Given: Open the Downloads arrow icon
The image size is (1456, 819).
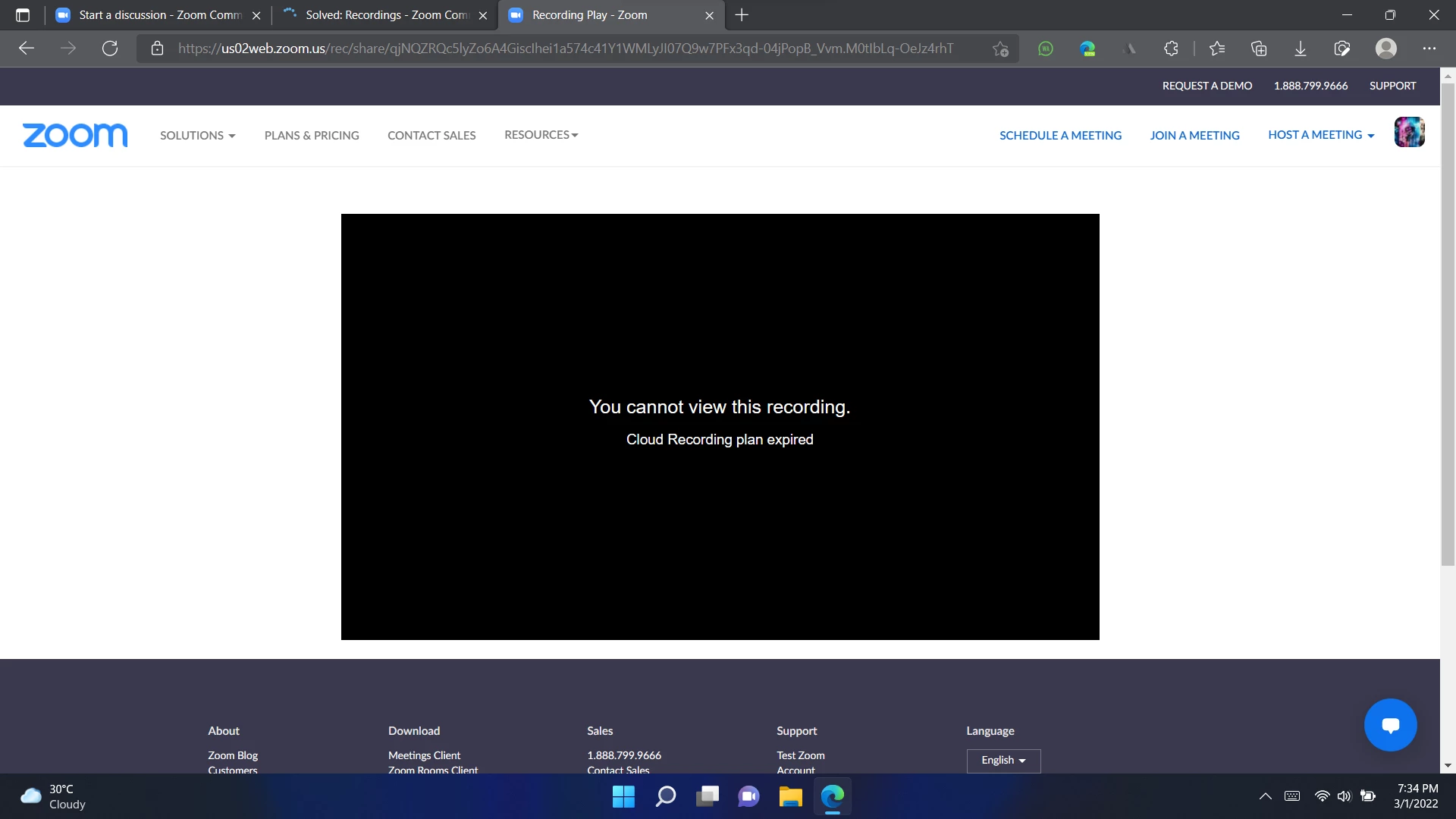Looking at the screenshot, I should (1300, 49).
